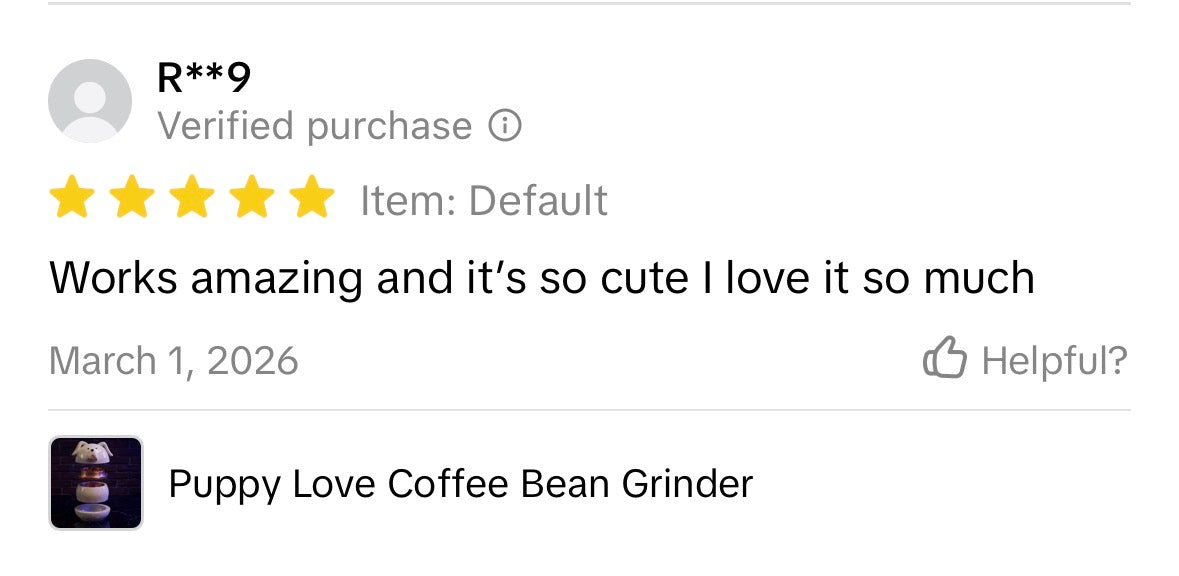This screenshot has height=576, width=1179.
Task: Select the reviewer username R**9
Action: pos(204,78)
